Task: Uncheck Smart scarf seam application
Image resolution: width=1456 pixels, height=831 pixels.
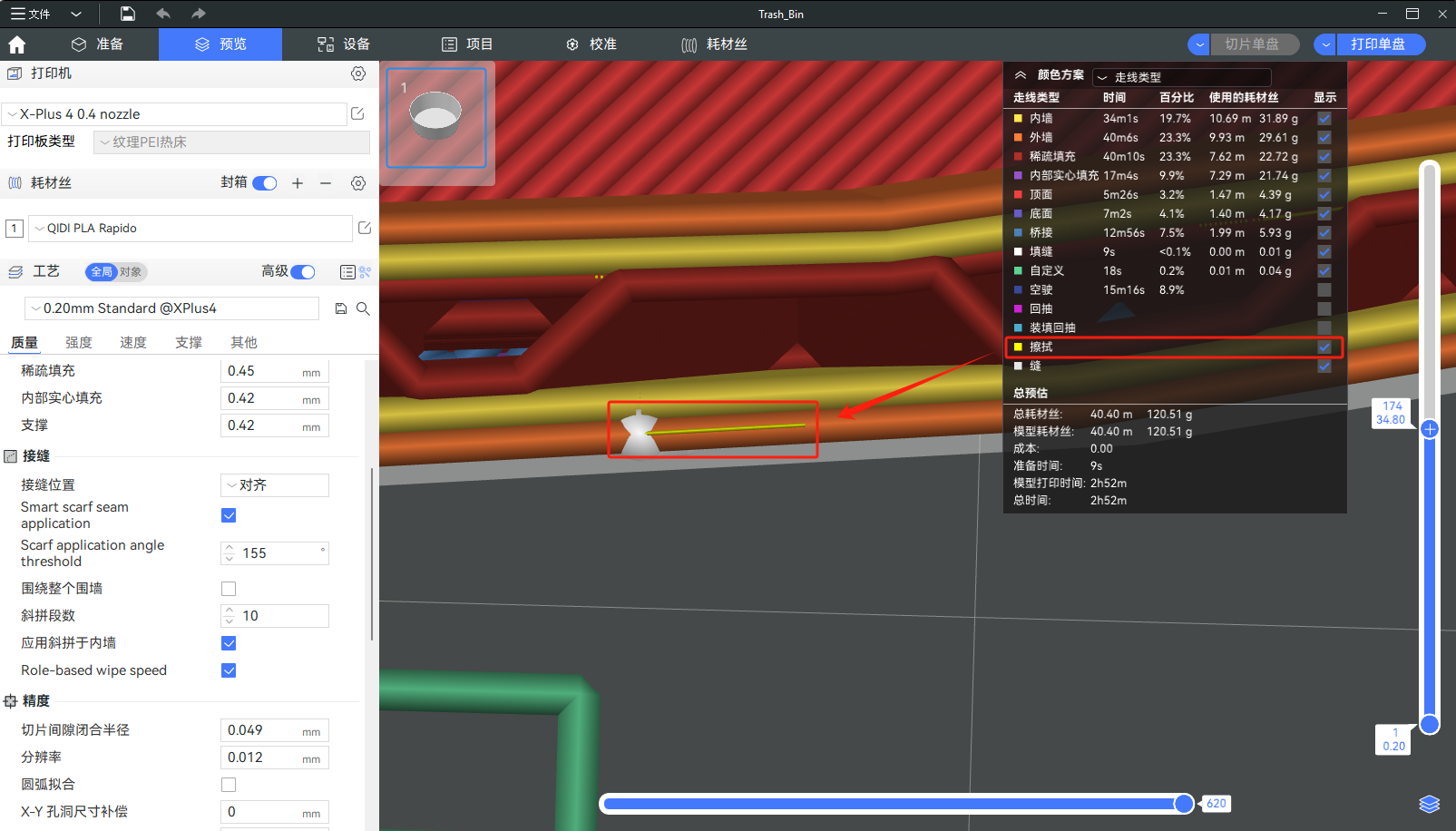Action: point(229,515)
